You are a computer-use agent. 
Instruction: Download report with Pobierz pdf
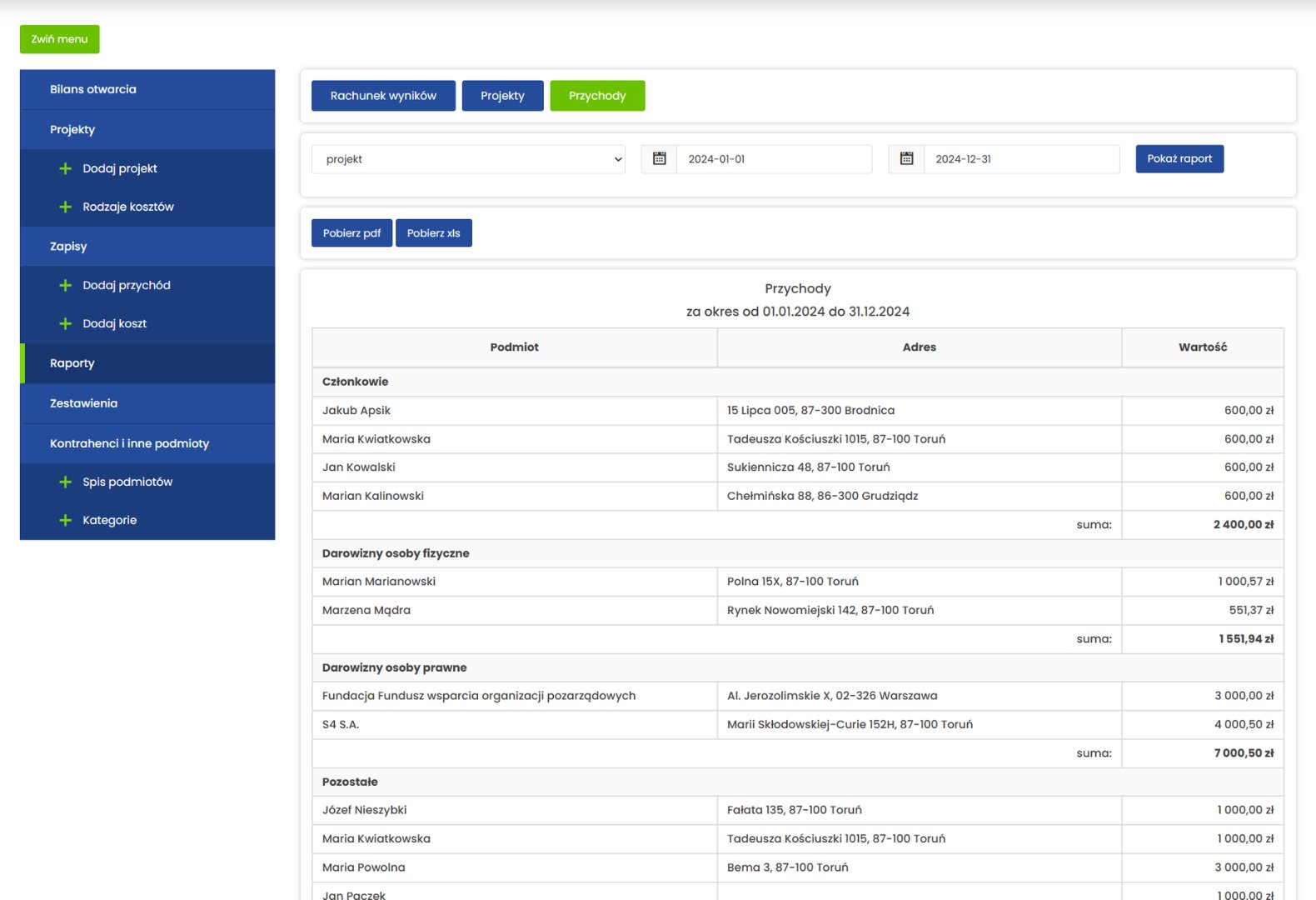click(351, 233)
